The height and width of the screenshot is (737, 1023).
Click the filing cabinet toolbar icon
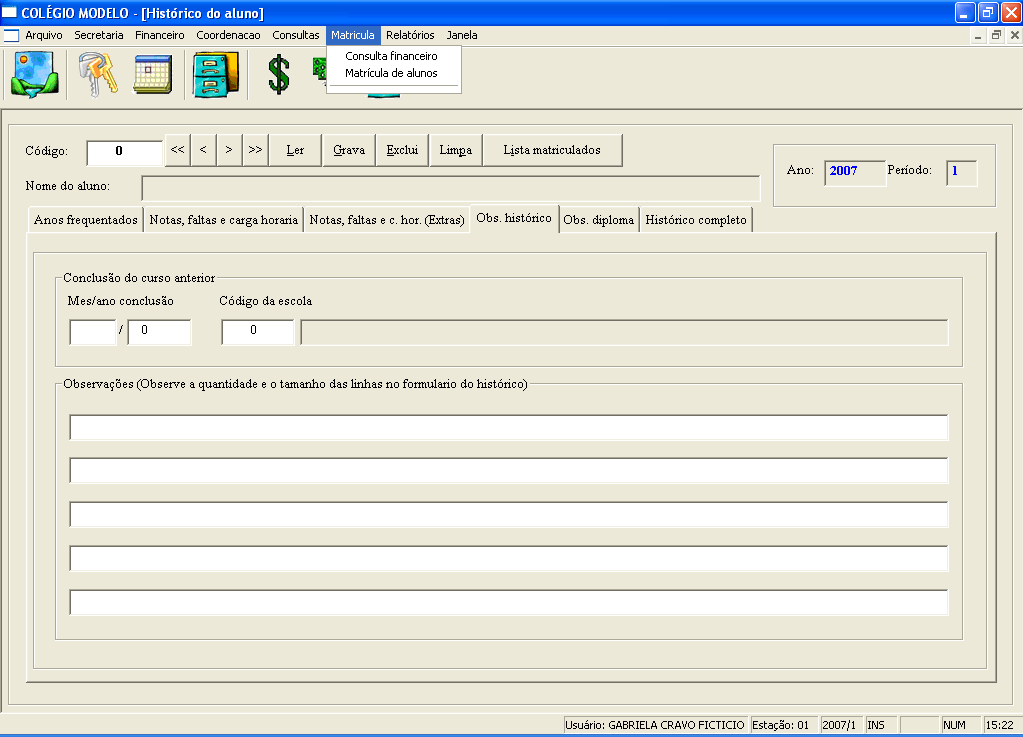point(215,75)
